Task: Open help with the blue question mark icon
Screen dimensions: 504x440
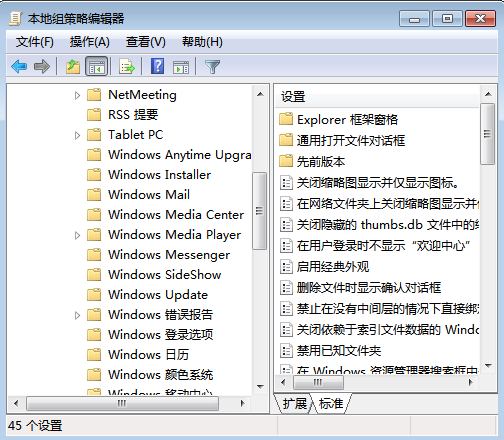Action: (x=157, y=66)
